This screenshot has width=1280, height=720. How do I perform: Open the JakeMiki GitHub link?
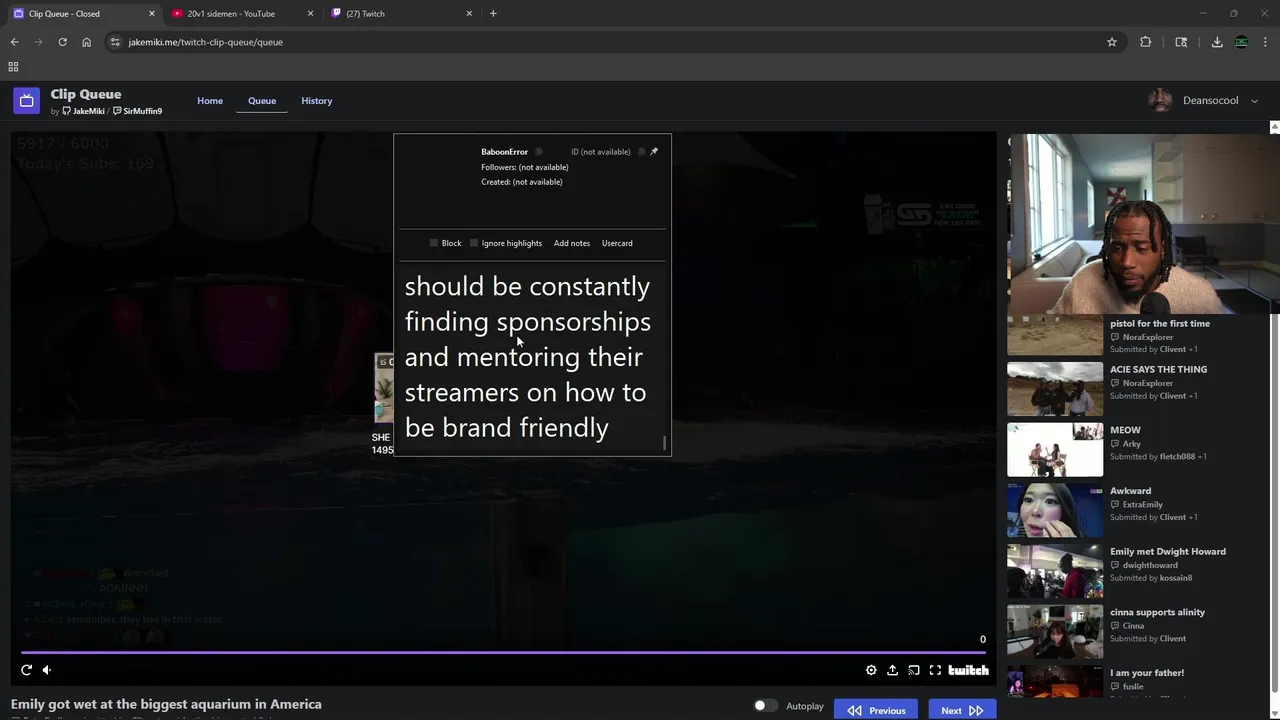point(83,111)
